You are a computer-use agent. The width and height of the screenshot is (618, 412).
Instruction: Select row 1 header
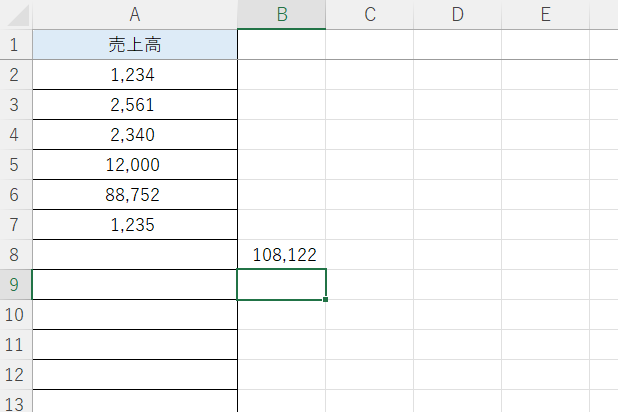(x=16, y=45)
